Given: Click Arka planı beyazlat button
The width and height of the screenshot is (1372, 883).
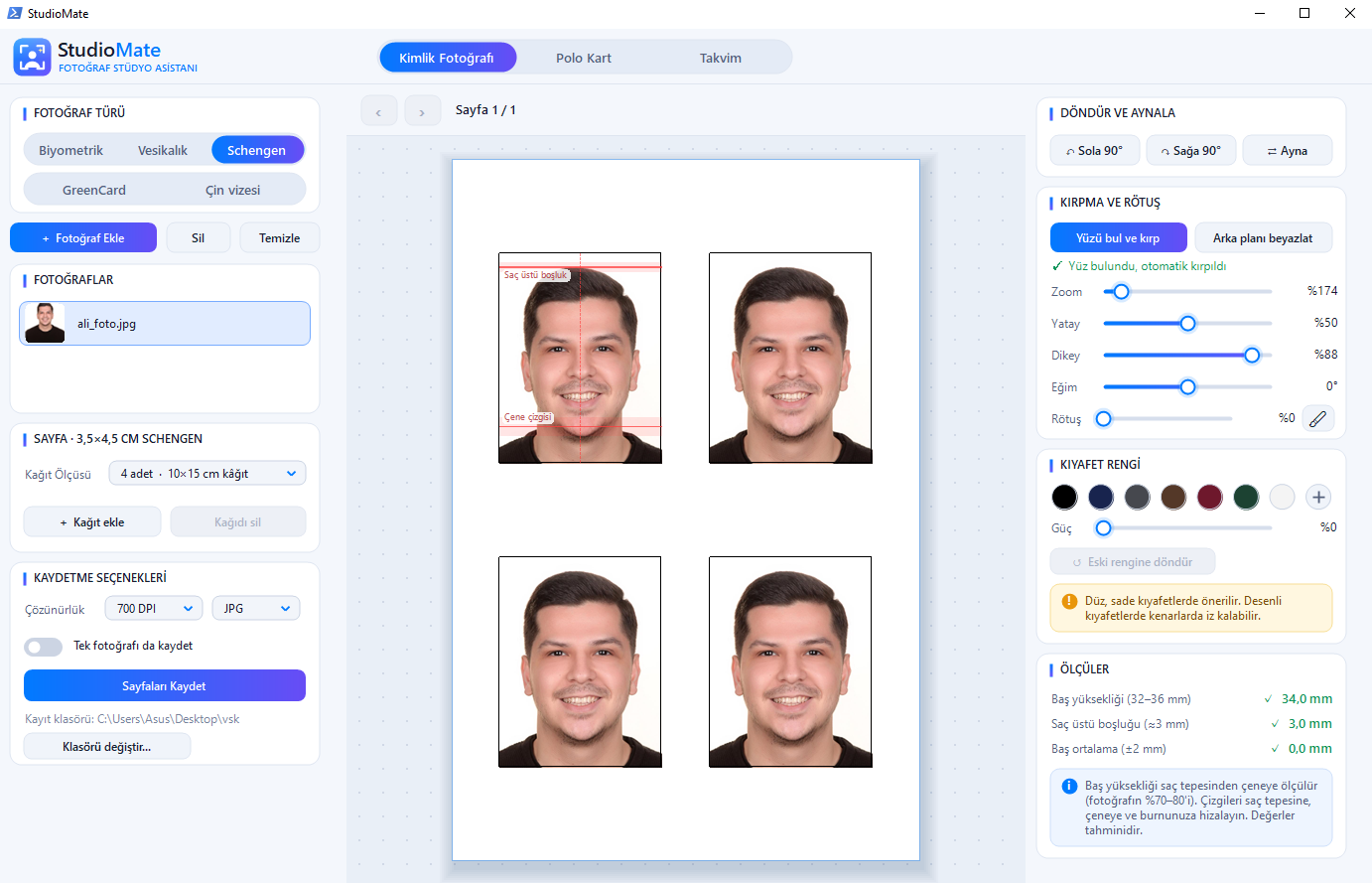Looking at the screenshot, I should coord(1263,238).
